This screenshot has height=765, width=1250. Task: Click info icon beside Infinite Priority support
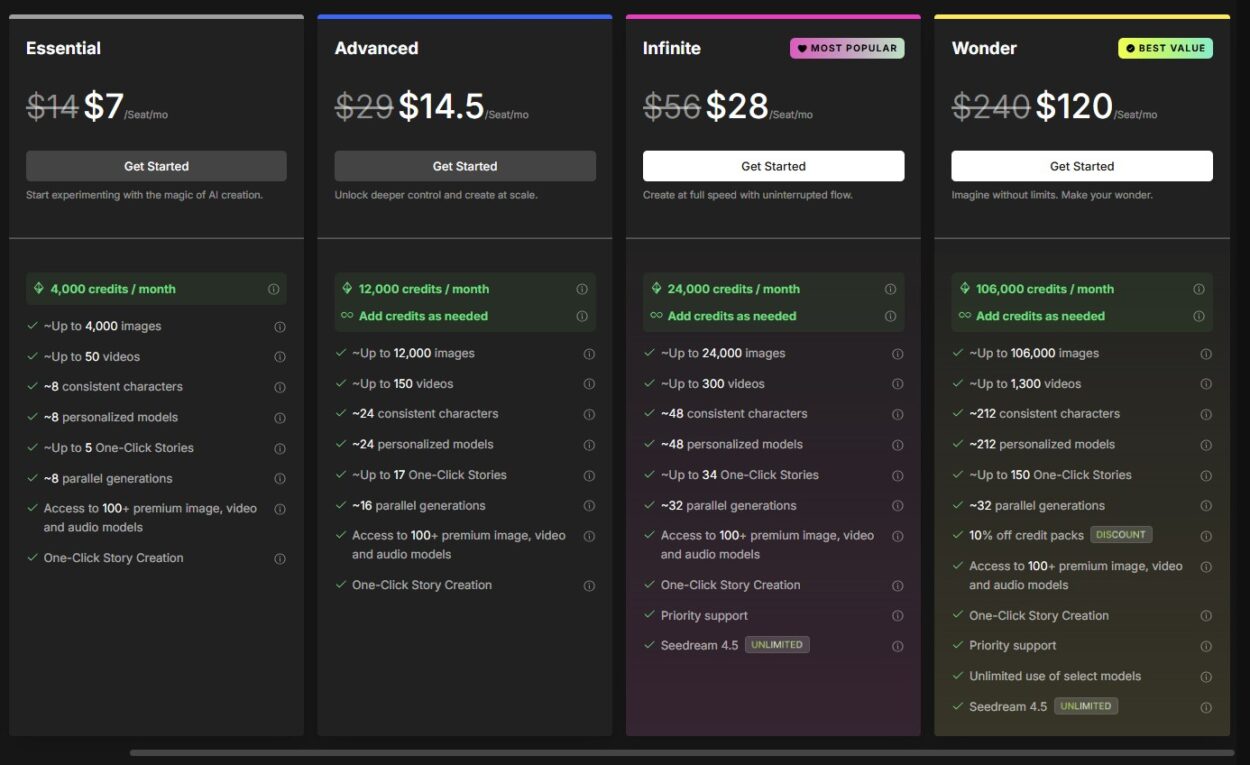[897, 616]
